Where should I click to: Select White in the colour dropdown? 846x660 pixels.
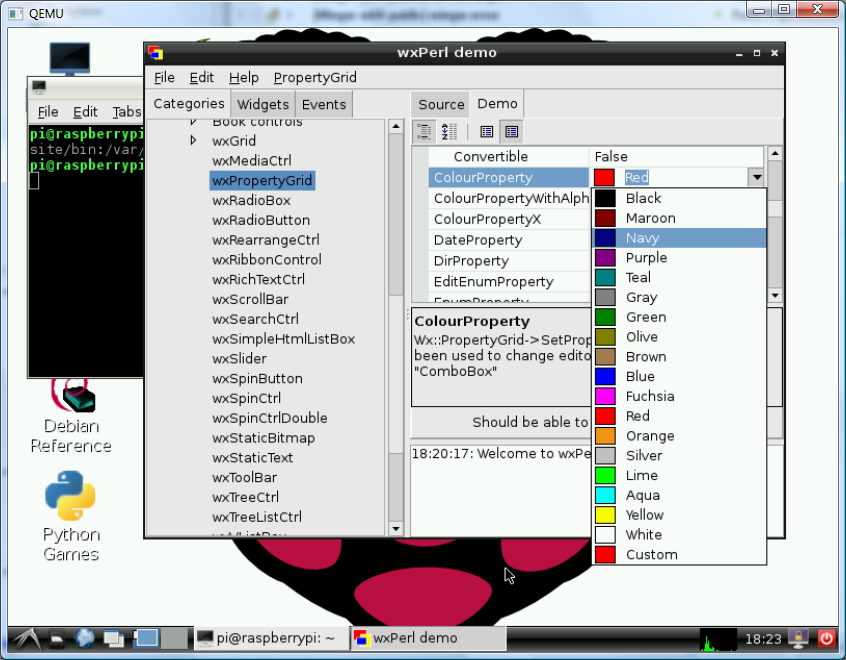[679, 535]
